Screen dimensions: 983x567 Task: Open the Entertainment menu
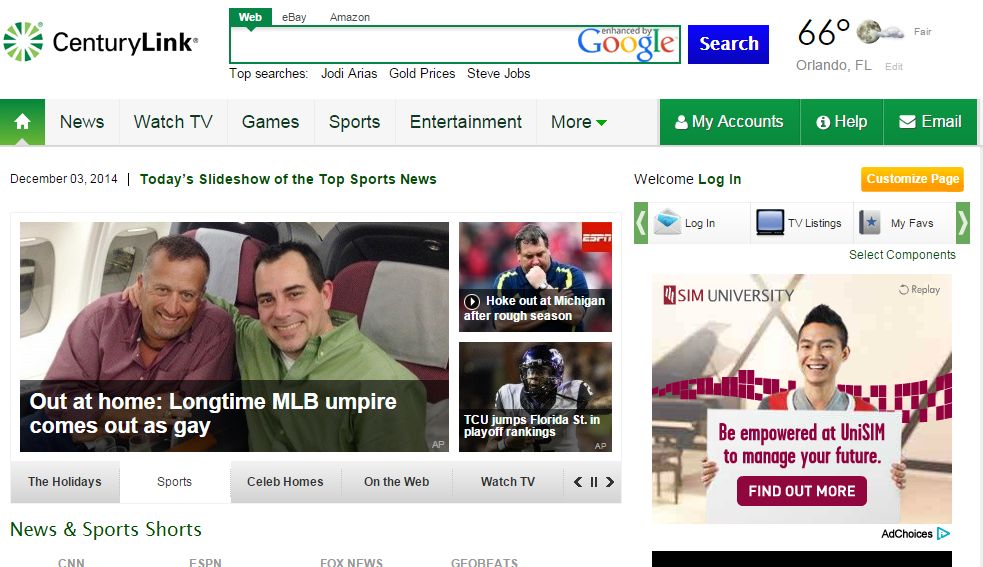click(x=466, y=122)
